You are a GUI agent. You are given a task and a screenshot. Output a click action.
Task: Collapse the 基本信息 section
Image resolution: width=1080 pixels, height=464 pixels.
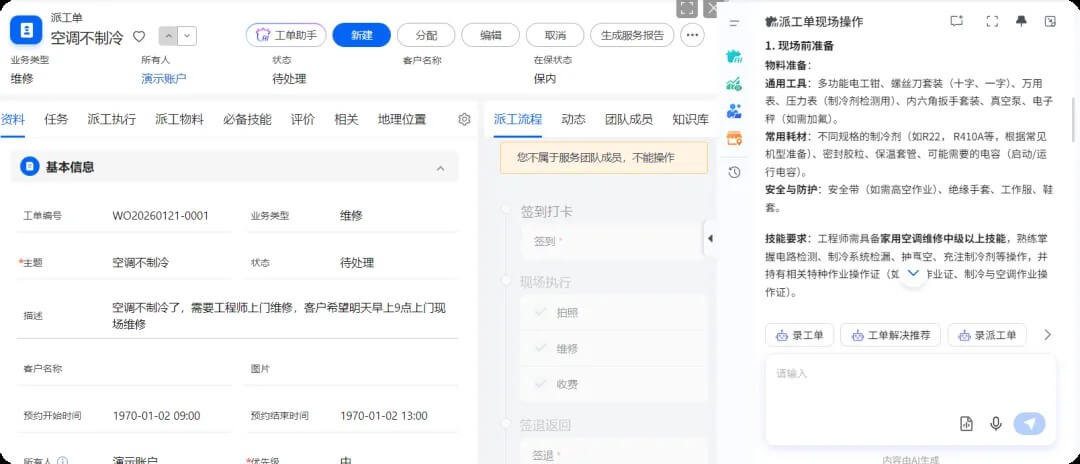(441, 167)
